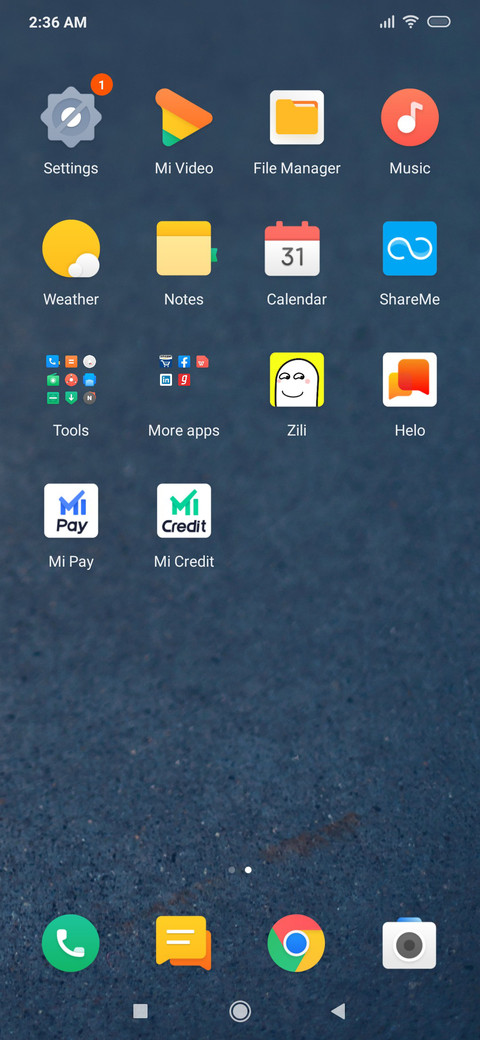Launch the Music app
Screen dimensions: 480x1040
pyautogui.click(x=410, y=118)
